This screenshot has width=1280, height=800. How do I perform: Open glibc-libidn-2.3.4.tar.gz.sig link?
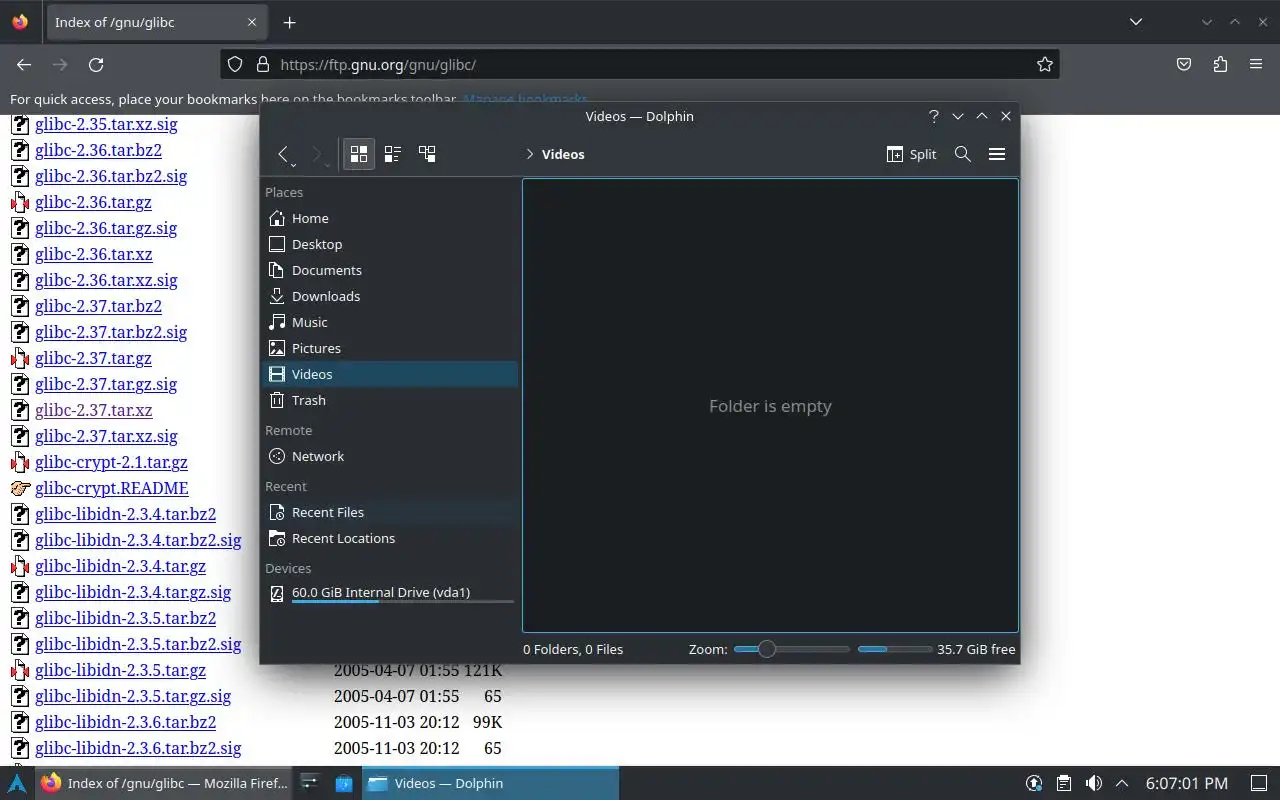click(133, 592)
